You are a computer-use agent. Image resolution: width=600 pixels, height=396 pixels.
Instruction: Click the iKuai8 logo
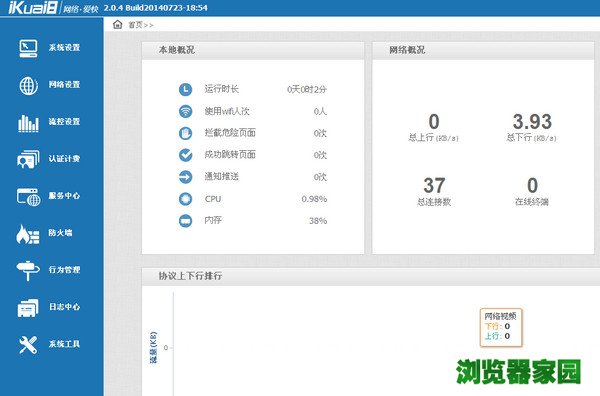tap(33, 8)
